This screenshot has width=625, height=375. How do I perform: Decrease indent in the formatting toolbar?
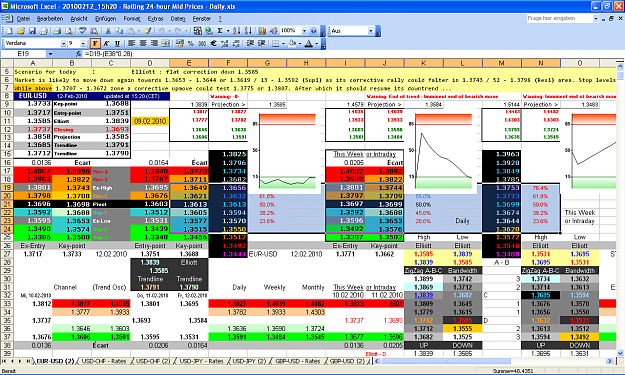[x=250, y=43]
